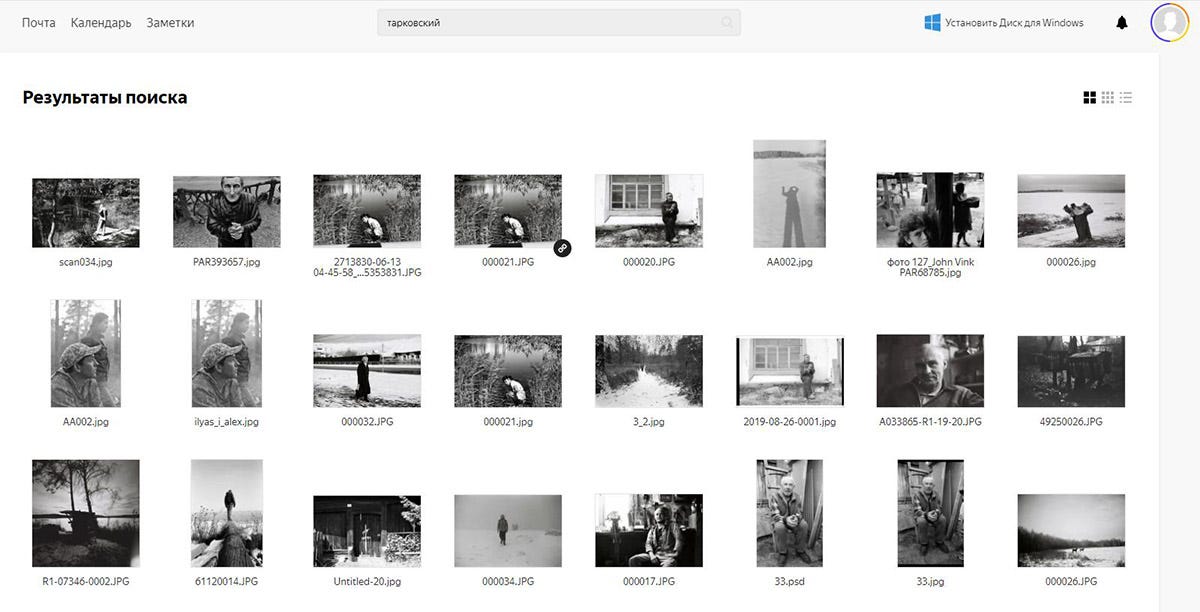Image resolution: width=1200 pixels, height=612 pixels.
Task: Select the Untitled-20.jpg thumbnail
Action: click(367, 532)
